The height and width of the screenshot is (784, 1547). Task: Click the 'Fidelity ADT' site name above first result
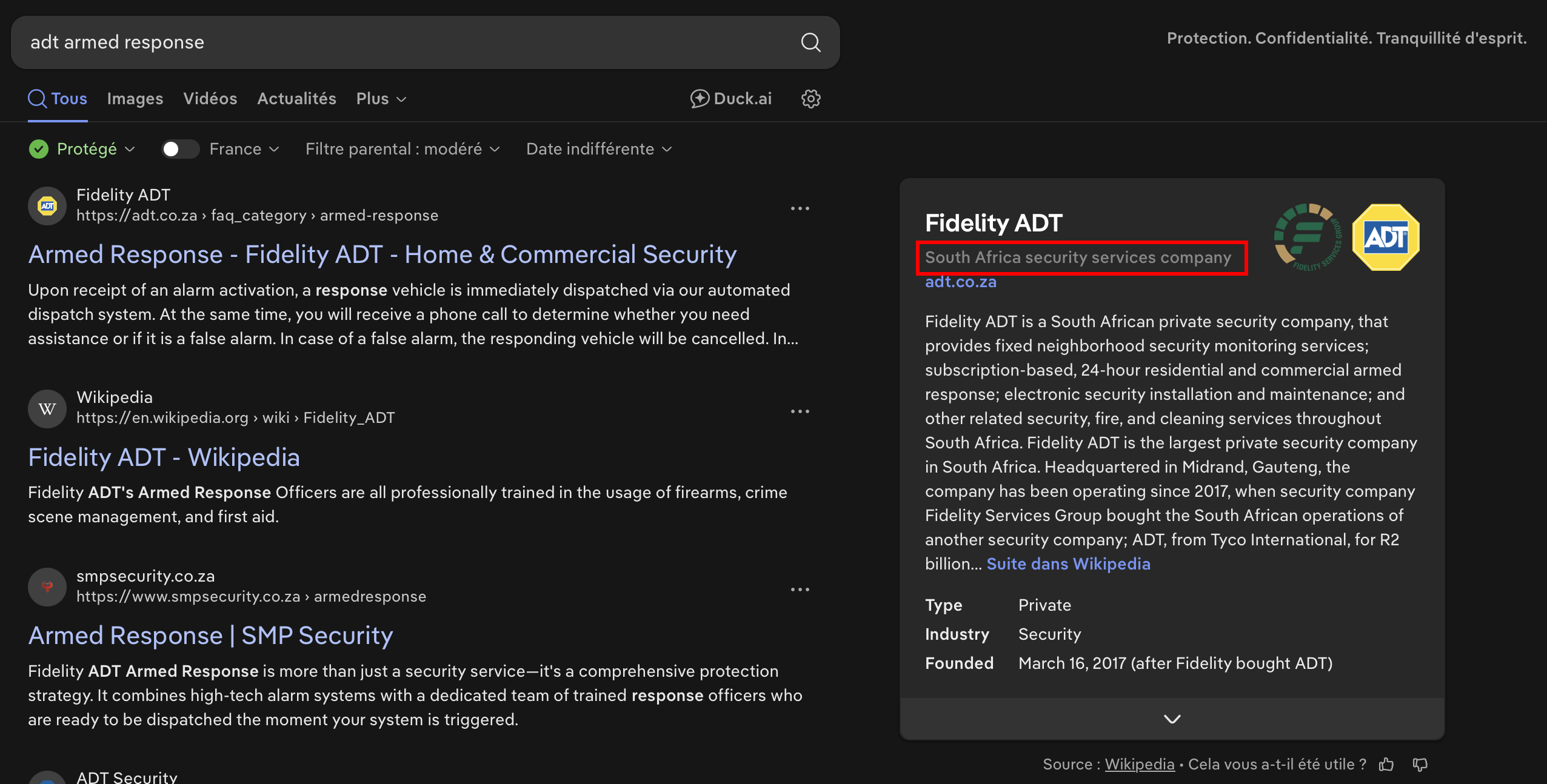coord(123,195)
